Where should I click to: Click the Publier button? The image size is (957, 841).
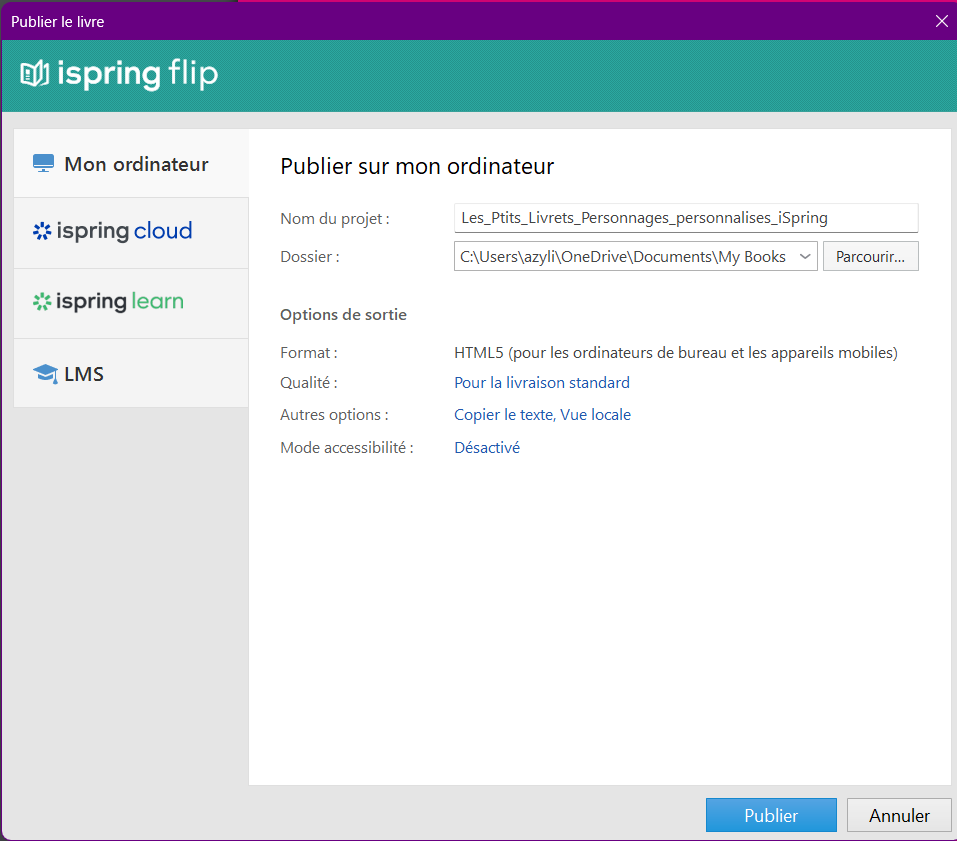point(770,815)
